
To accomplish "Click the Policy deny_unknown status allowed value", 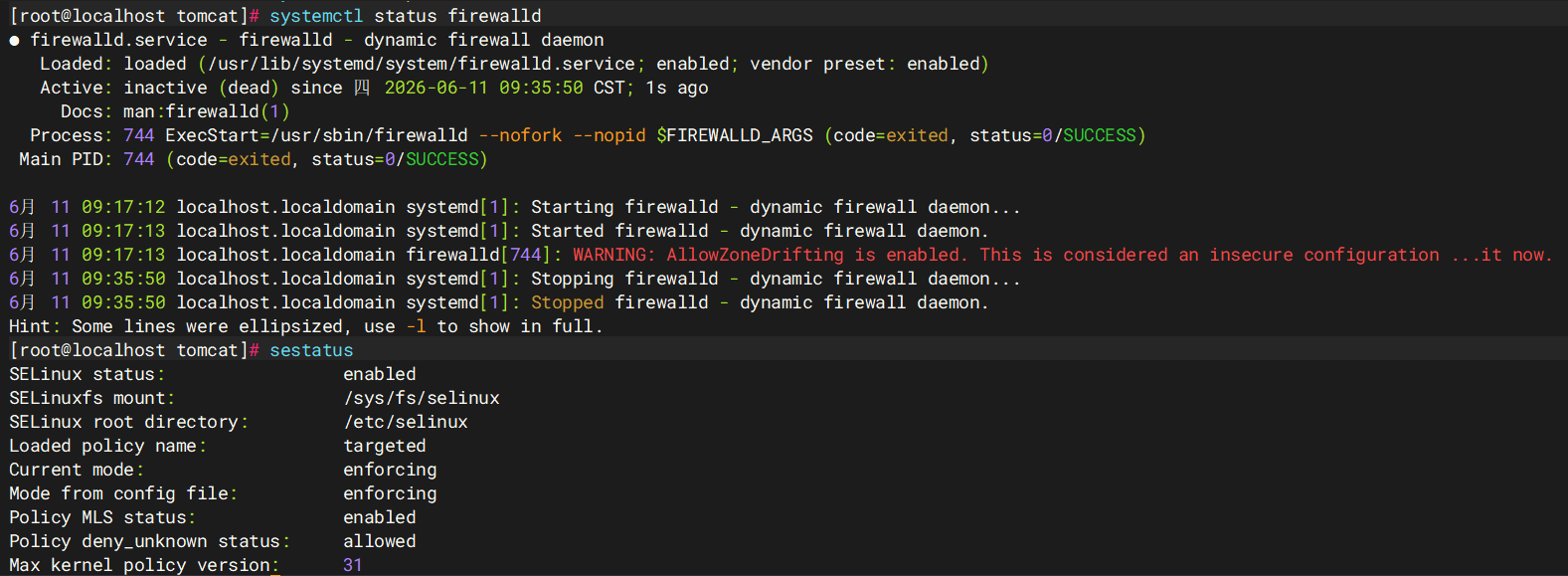I will point(380,541).
